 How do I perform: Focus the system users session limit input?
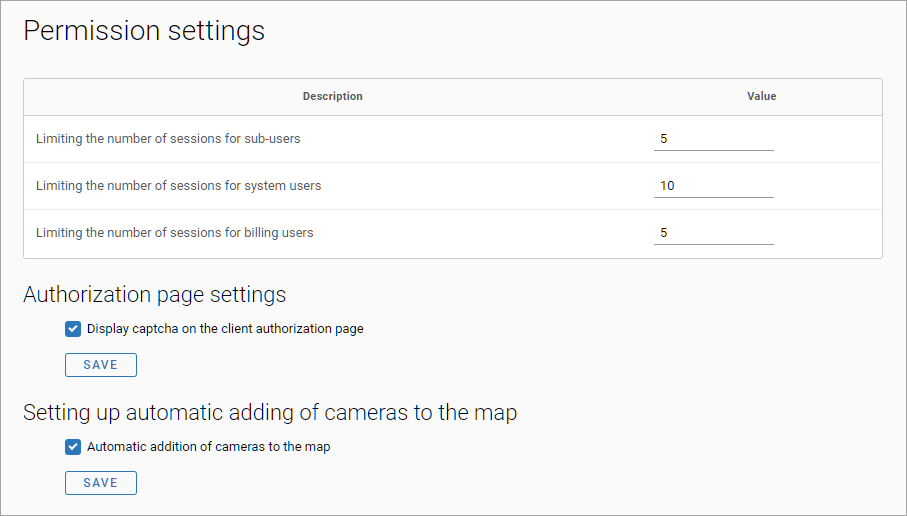coord(713,186)
